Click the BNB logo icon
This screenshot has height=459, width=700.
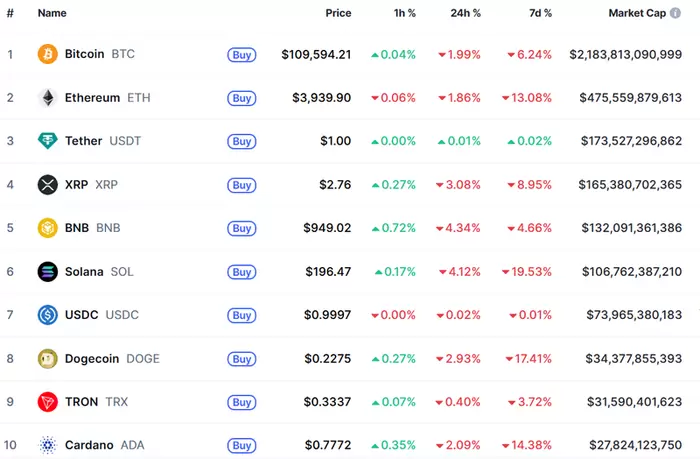pos(47,228)
